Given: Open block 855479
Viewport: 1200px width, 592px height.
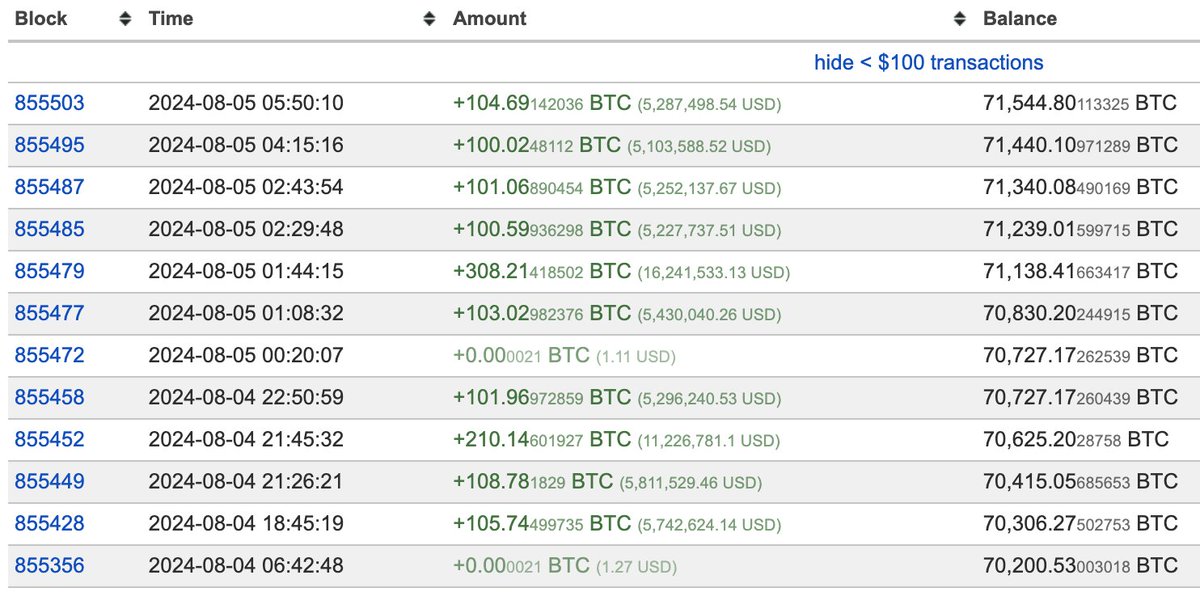Looking at the screenshot, I should pos(49,271).
